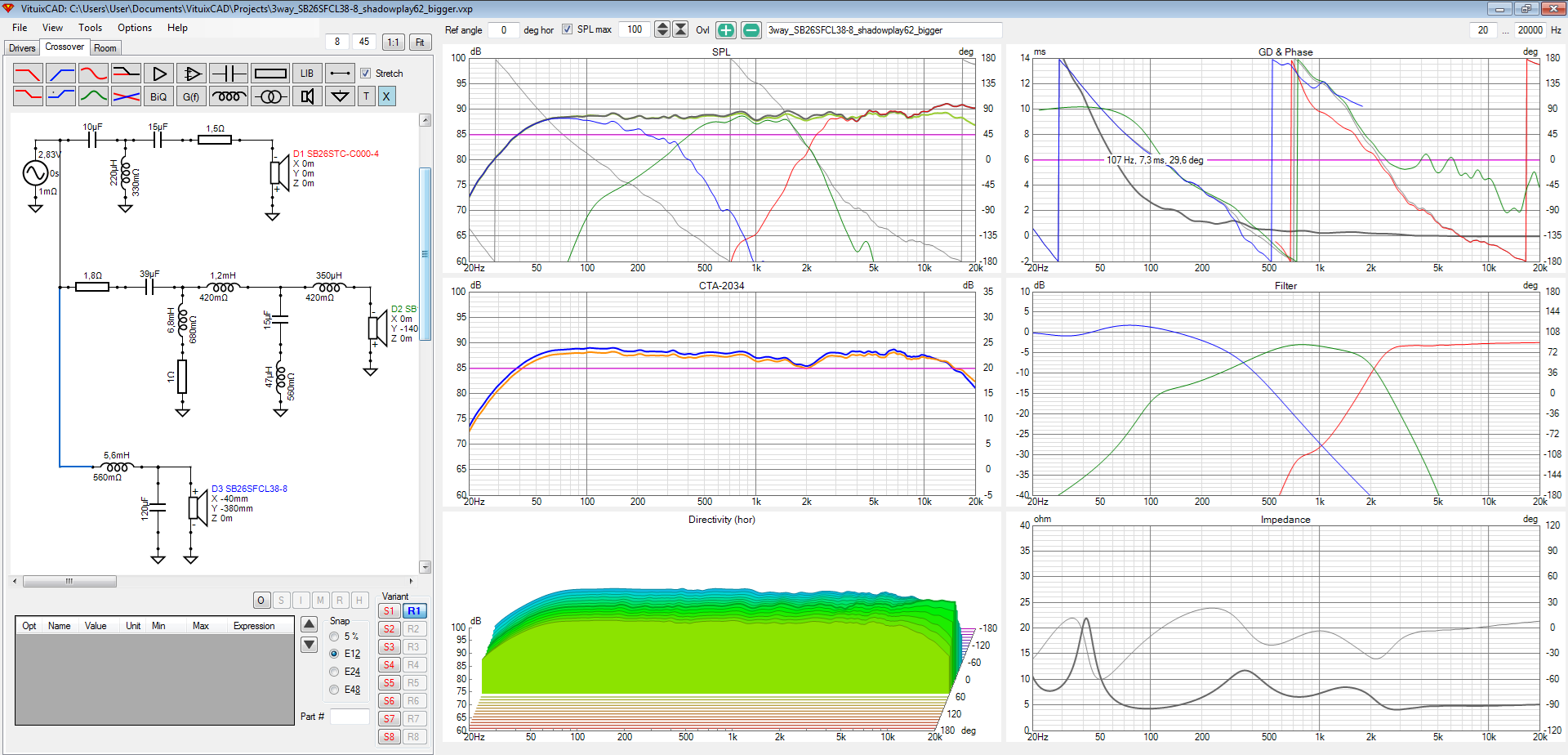Image resolution: width=1568 pixels, height=755 pixels.
Task: Click the 1:1 zoom button
Action: [394, 42]
